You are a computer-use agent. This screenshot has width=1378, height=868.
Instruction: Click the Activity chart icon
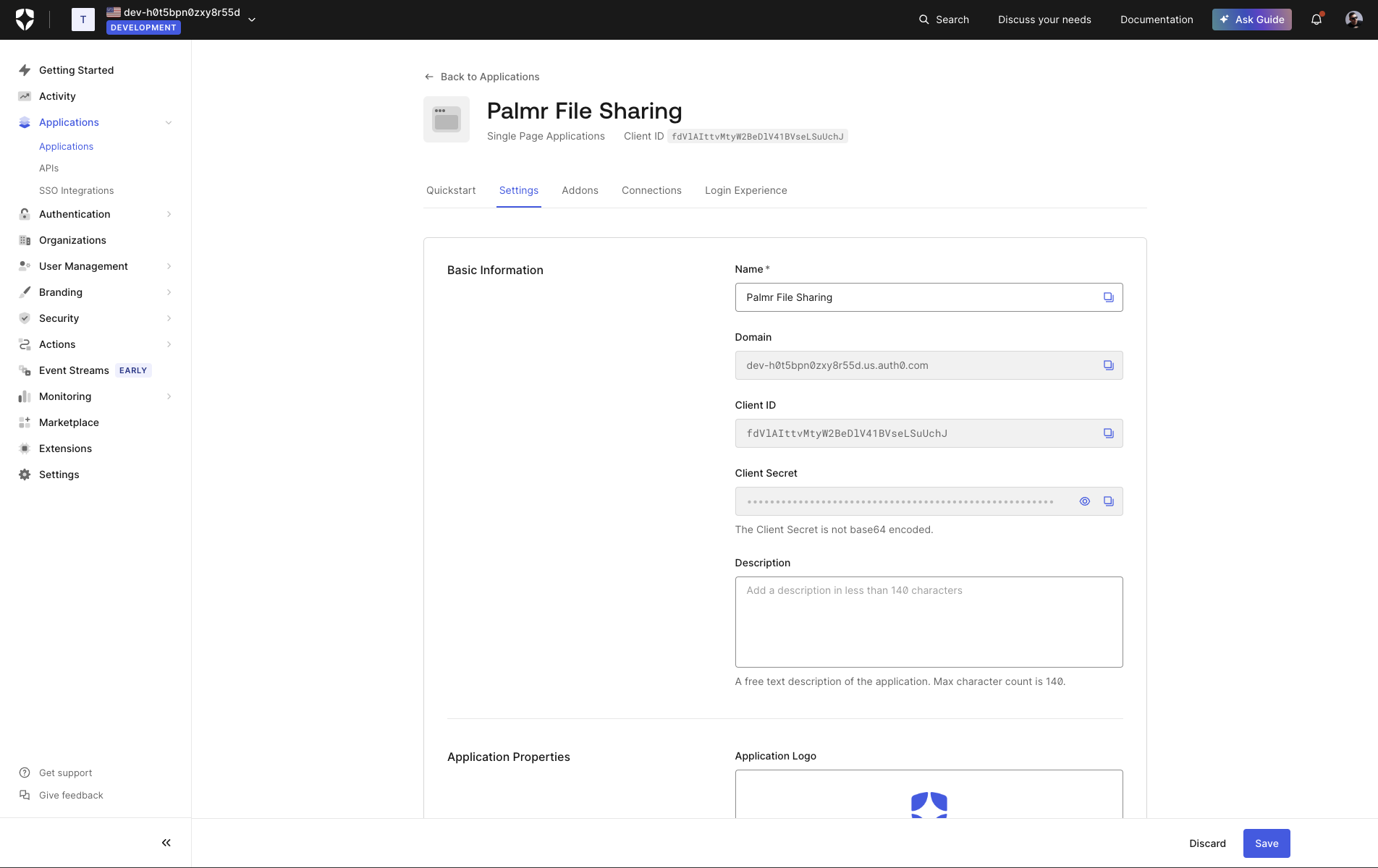[25, 96]
